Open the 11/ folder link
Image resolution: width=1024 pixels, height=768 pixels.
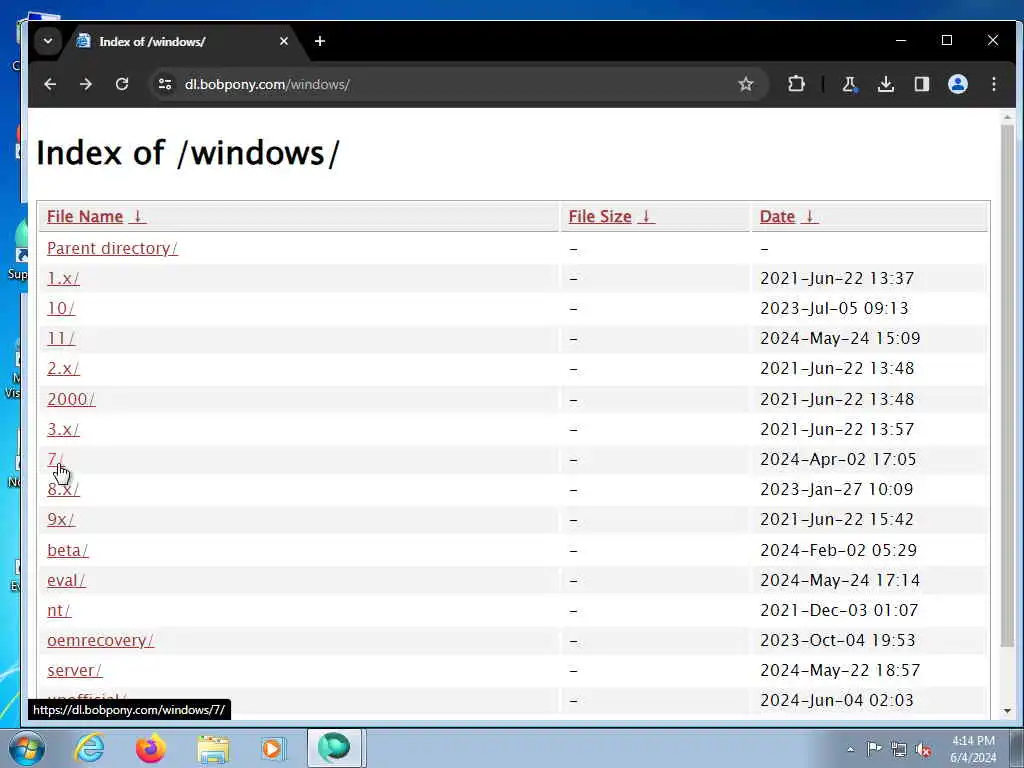[61, 338]
